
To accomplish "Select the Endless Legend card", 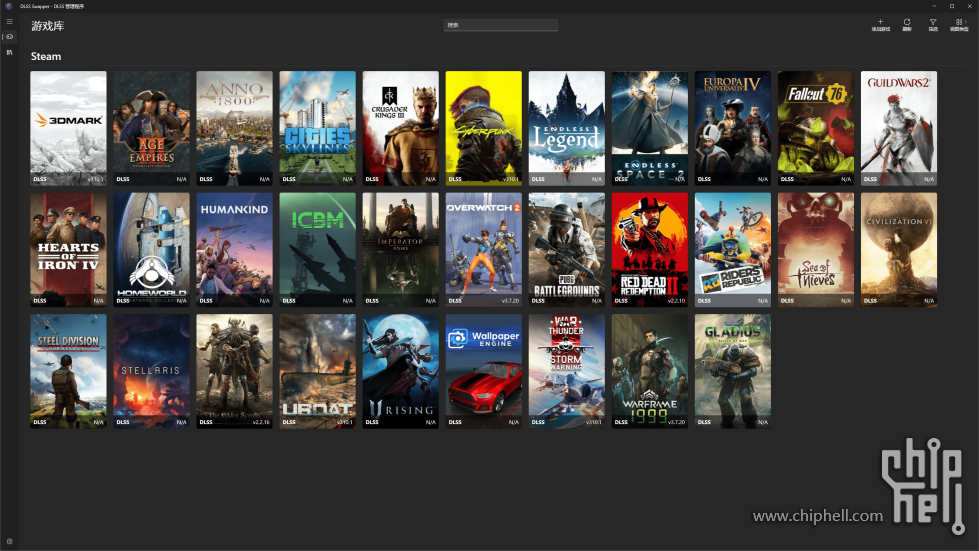I will click(x=566, y=128).
